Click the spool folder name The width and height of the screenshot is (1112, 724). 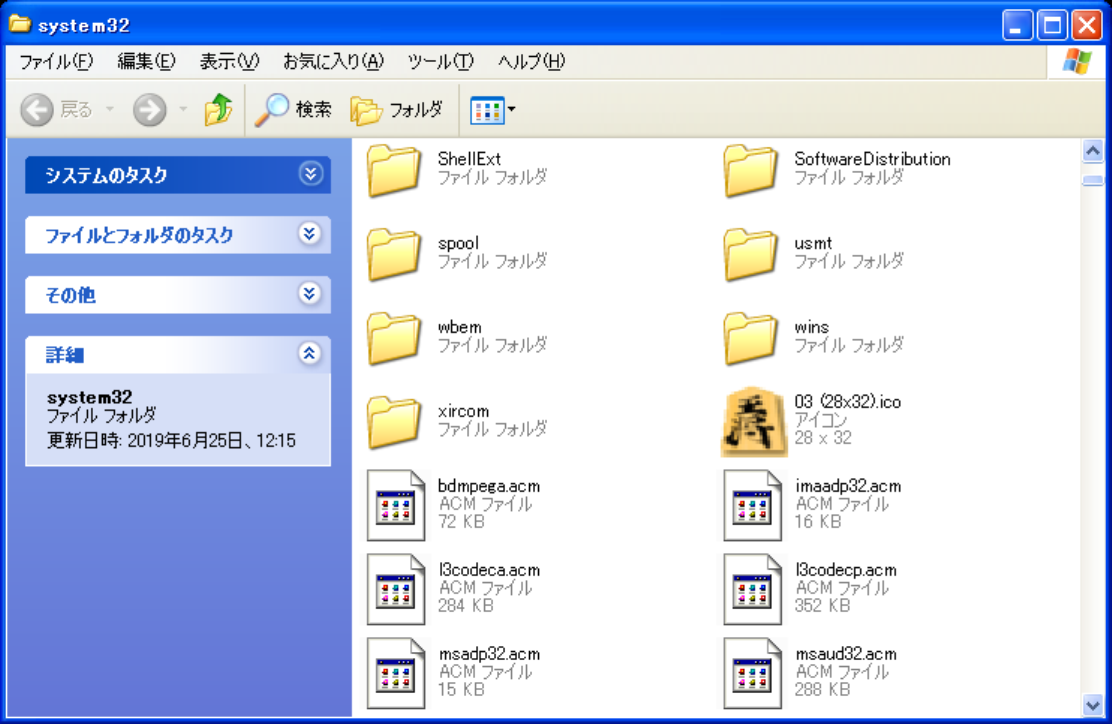click(458, 243)
